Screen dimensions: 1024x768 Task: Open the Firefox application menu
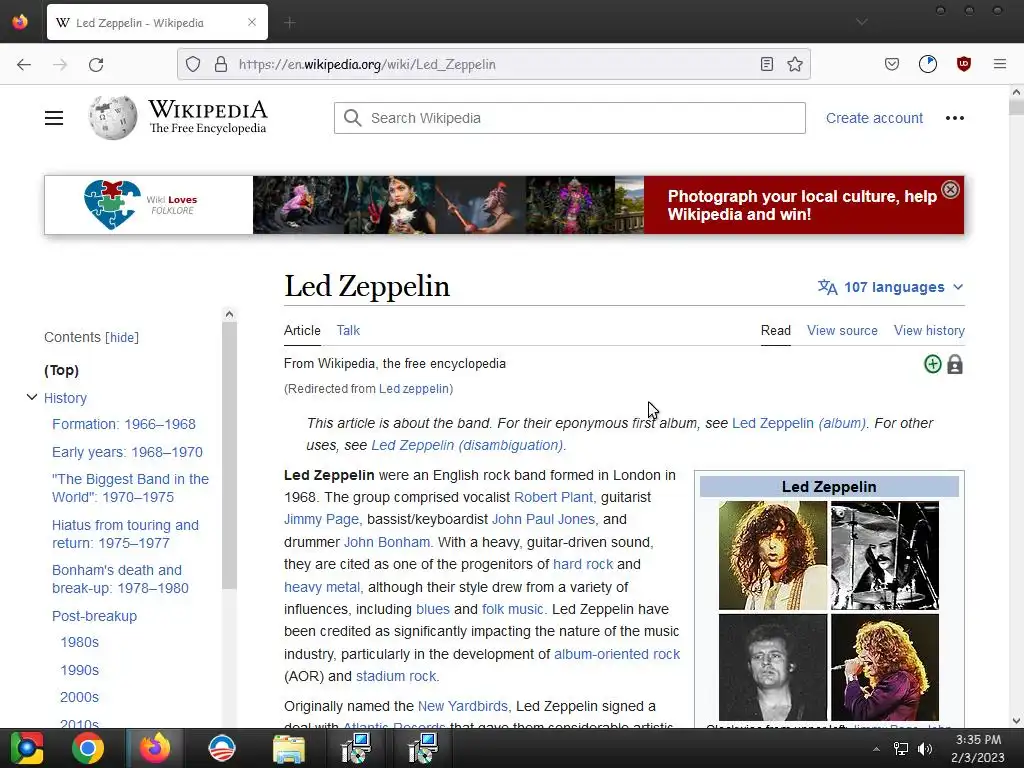999,64
